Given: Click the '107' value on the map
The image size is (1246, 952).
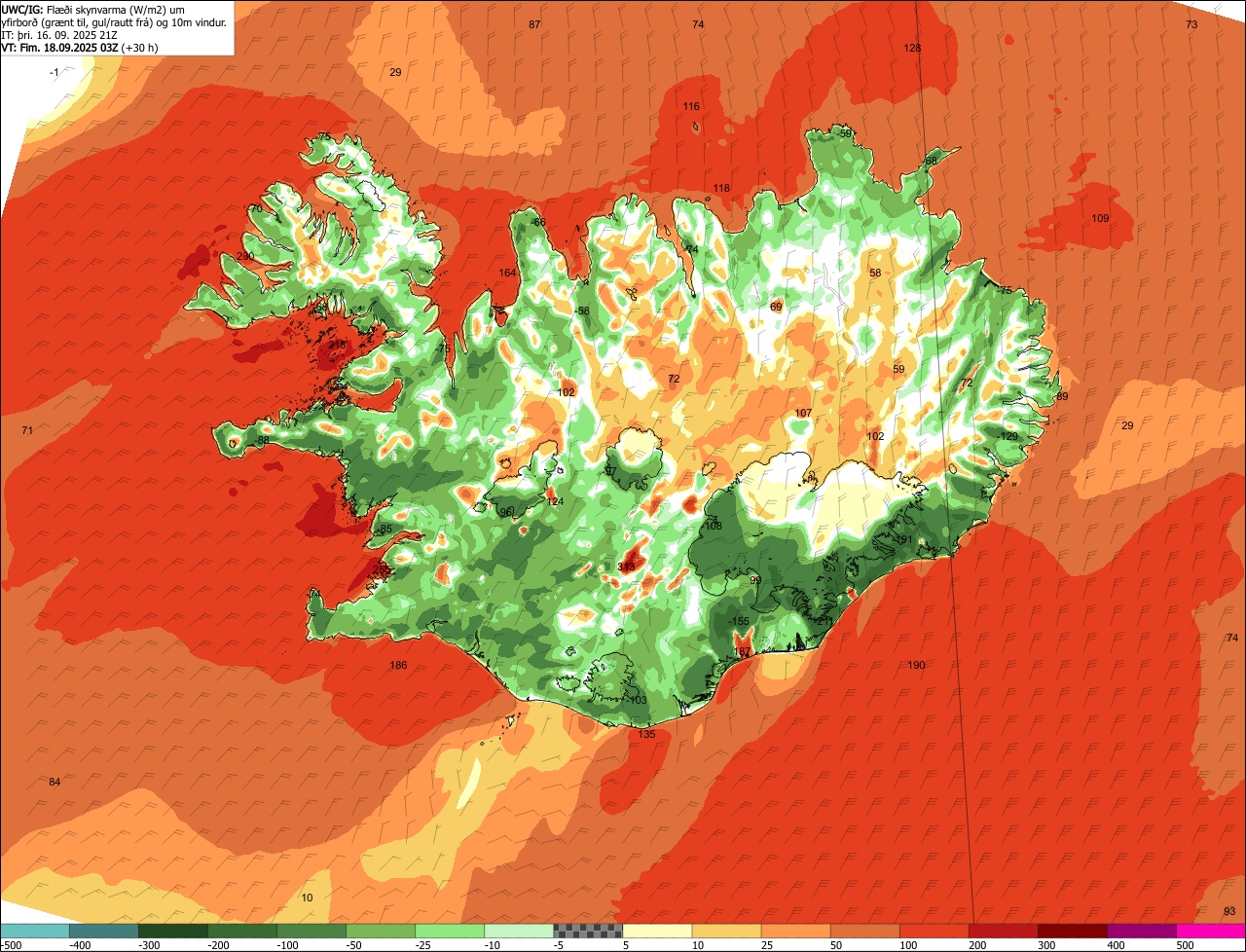Looking at the screenshot, I should click(803, 413).
